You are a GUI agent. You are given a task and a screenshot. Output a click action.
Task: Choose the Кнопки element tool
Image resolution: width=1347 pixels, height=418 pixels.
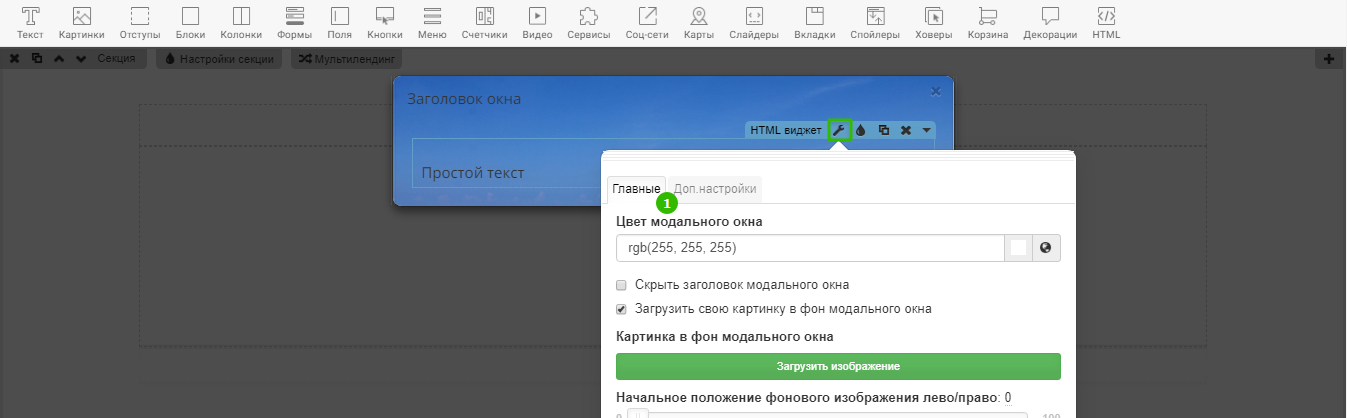384,22
